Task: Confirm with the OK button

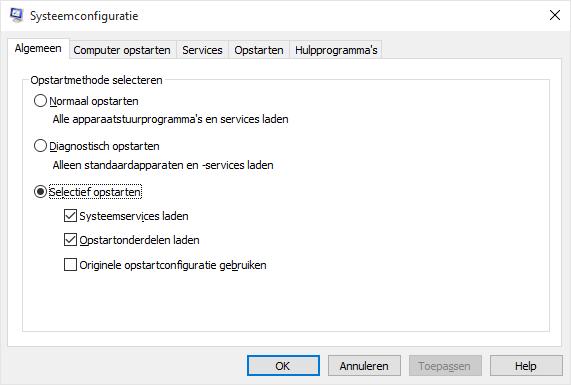Action: pos(283,366)
